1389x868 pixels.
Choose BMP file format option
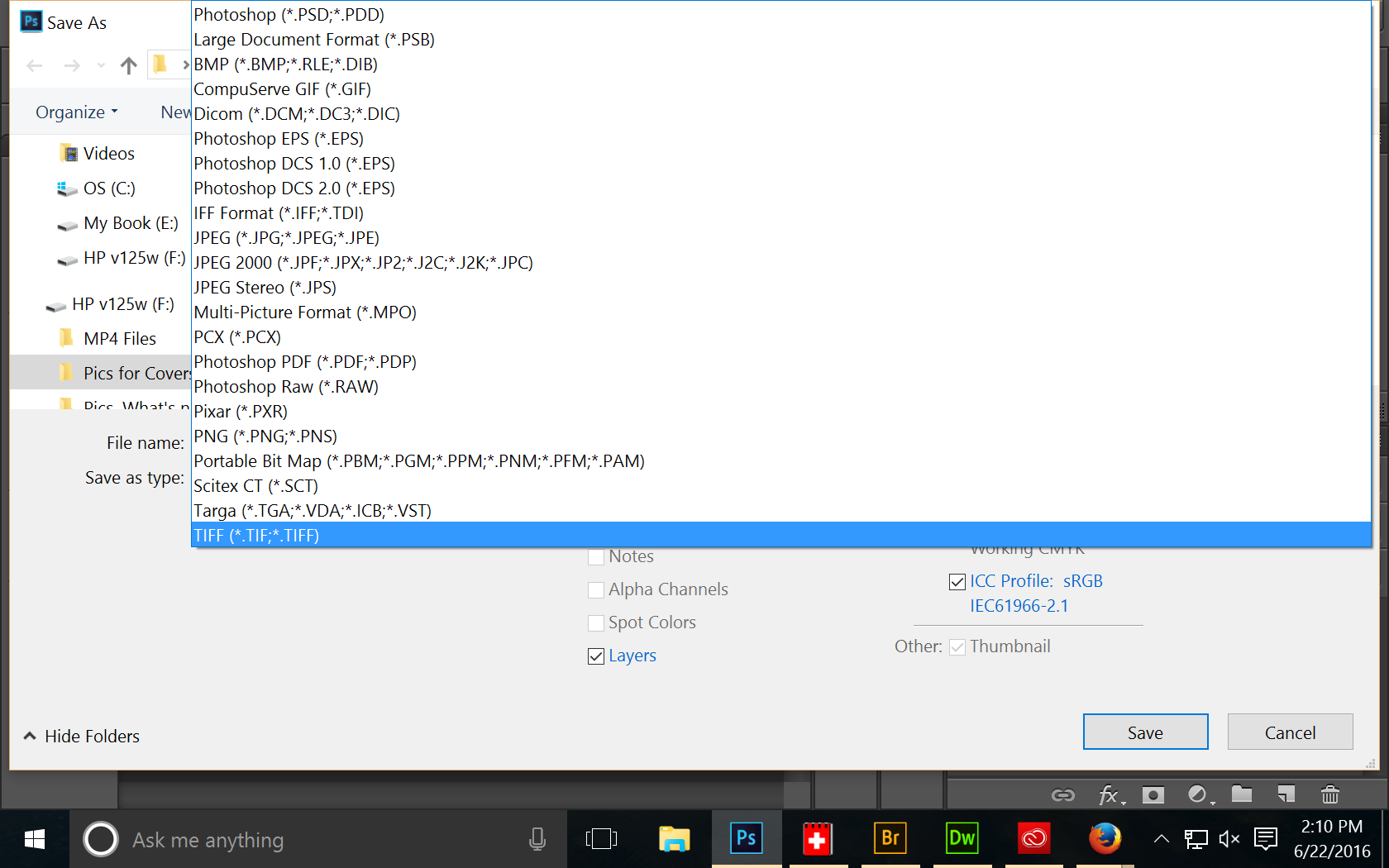tap(781, 64)
